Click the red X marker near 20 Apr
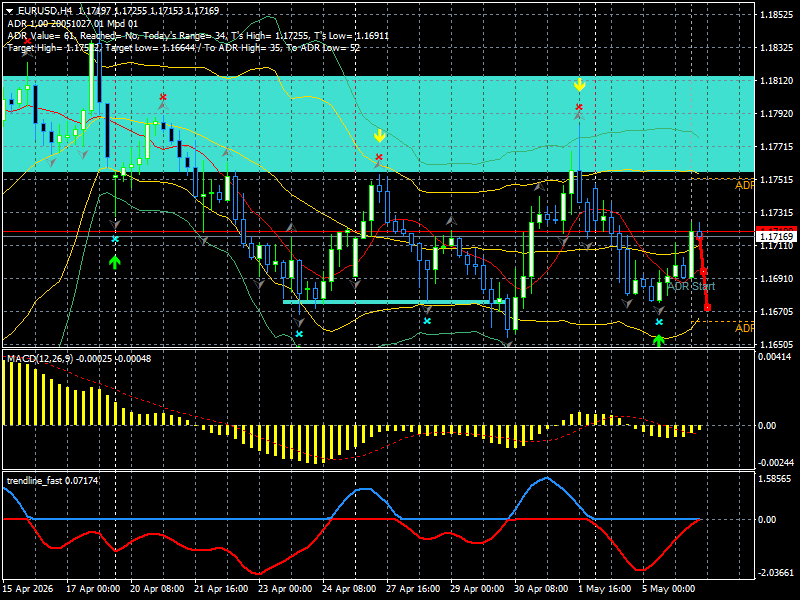 pos(163,97)
